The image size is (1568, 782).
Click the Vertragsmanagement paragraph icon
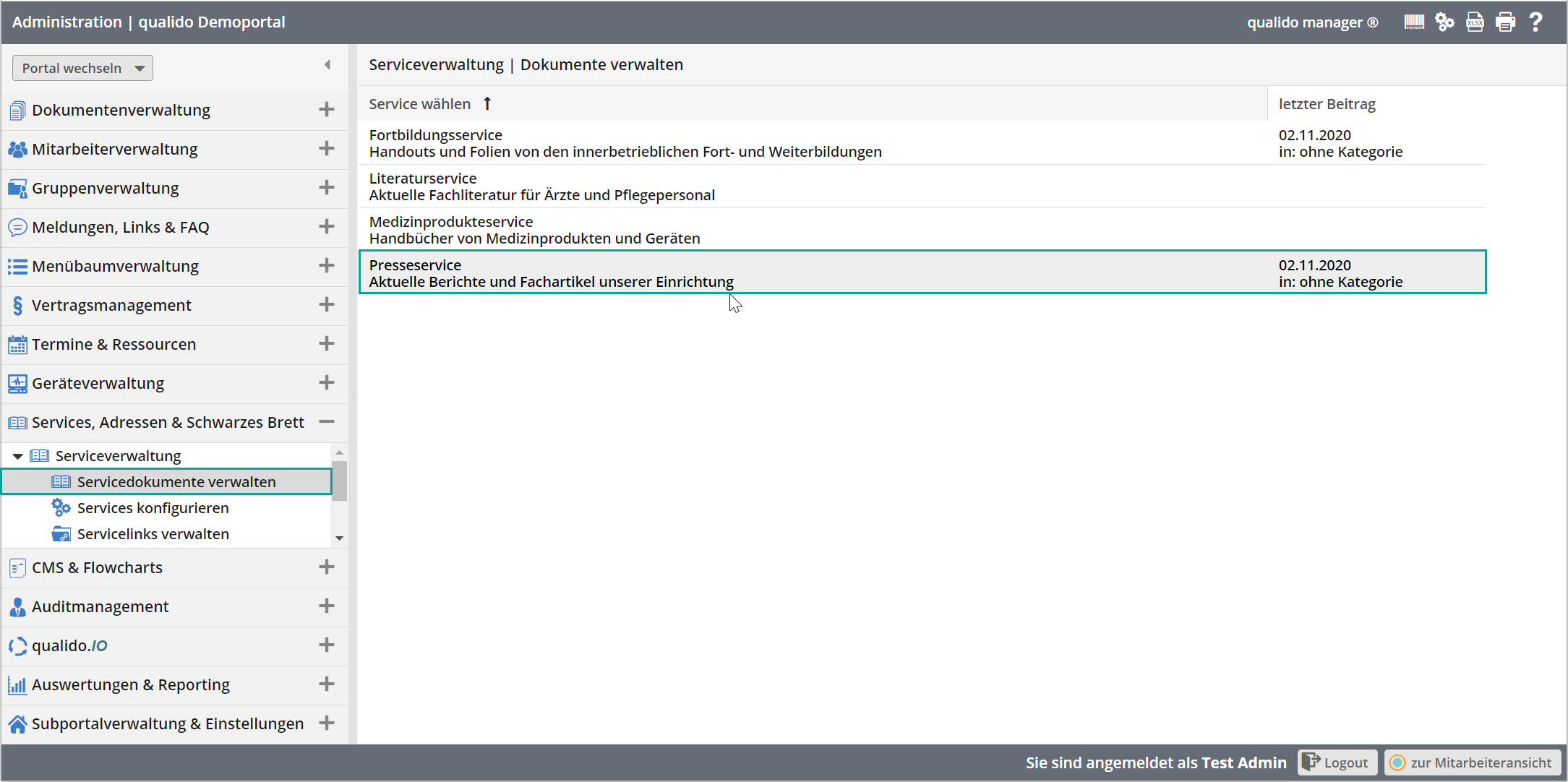pos(17,306)
